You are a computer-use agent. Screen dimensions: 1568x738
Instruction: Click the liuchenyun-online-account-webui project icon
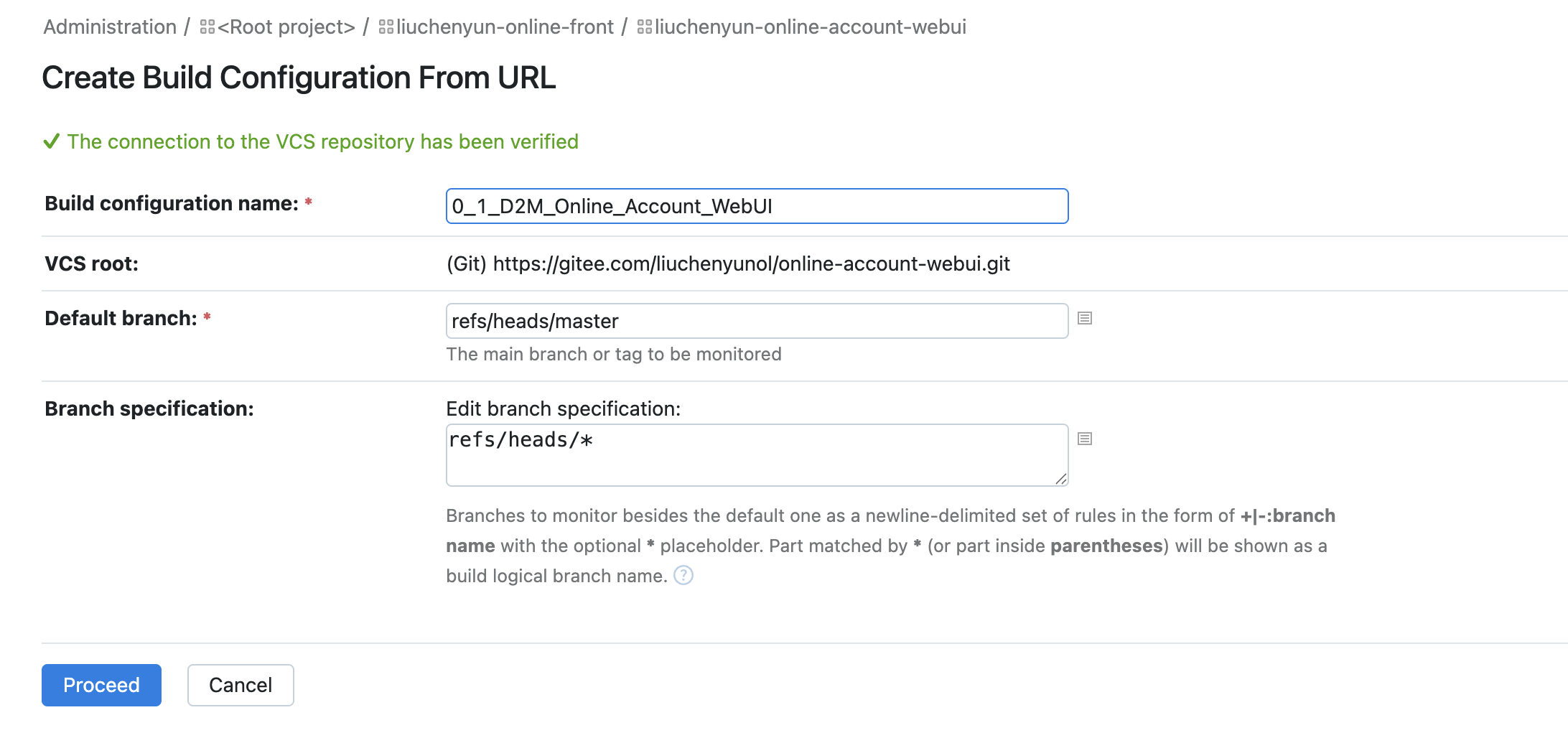[645, 27]
